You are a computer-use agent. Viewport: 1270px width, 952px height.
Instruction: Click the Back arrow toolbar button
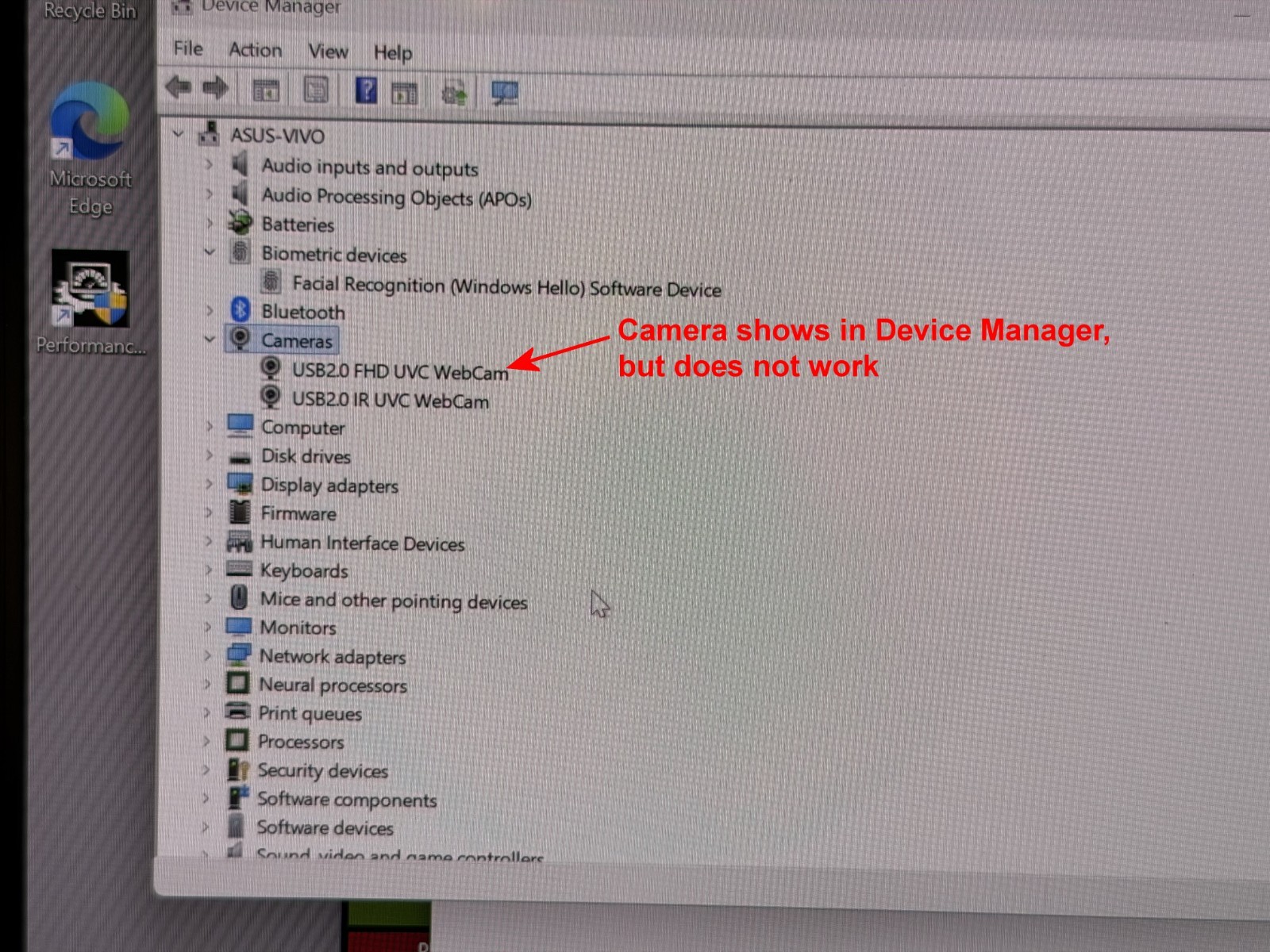179,87
